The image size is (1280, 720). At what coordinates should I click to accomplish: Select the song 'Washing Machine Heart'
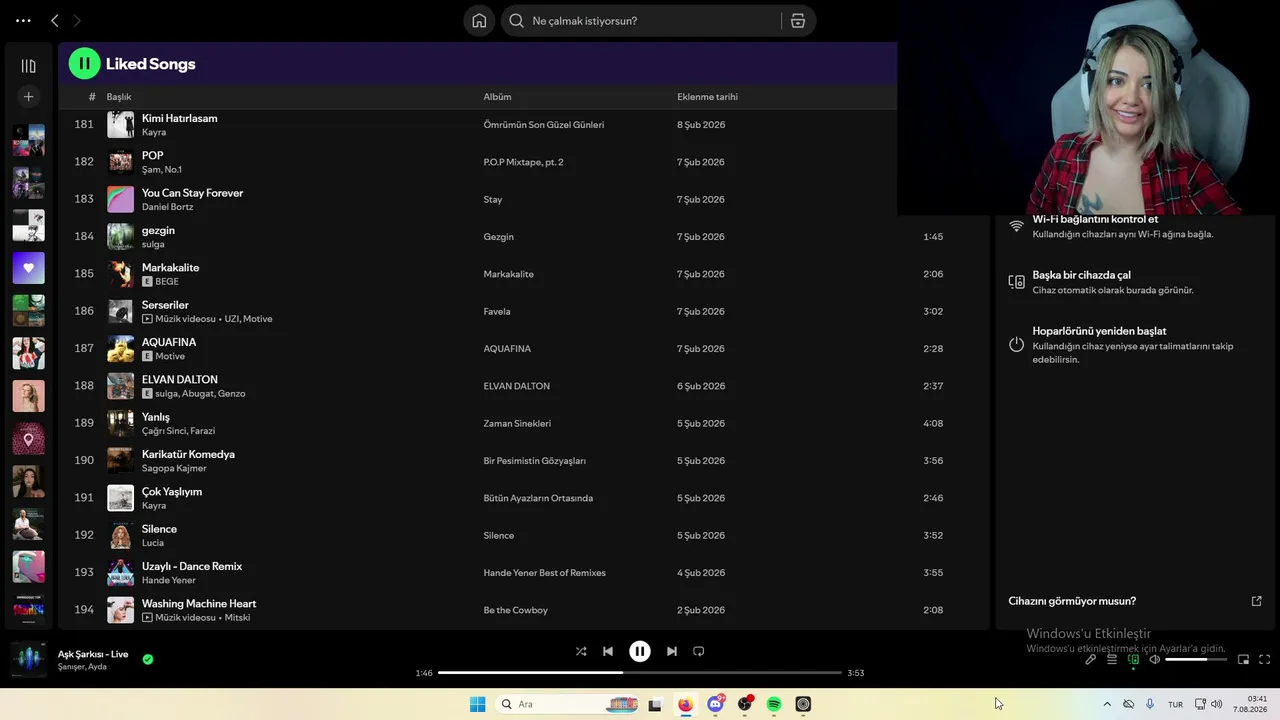[x=199, y=604]
